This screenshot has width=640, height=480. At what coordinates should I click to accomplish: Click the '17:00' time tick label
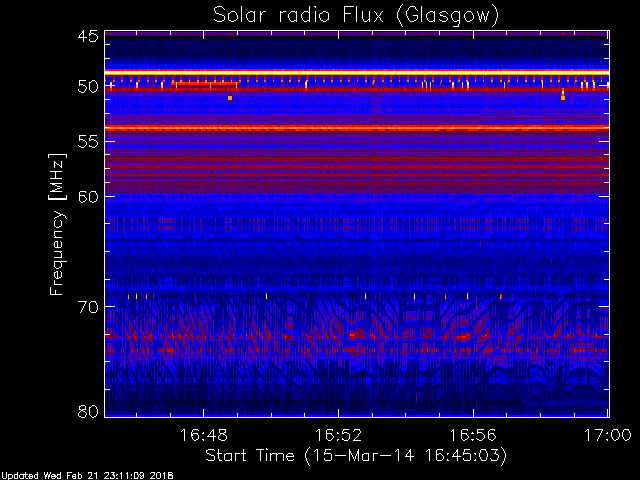pyautogui.click(x=608, y=435)
